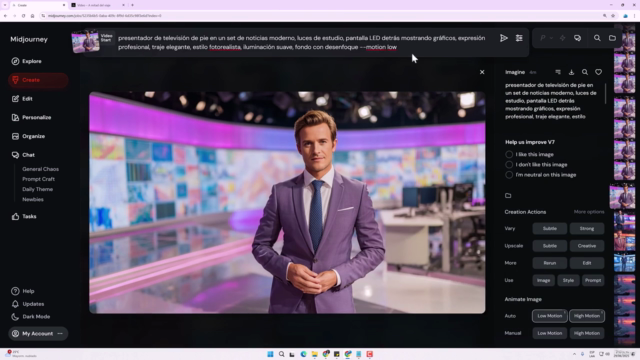Open File Explorer from taskbar
Viewport: 640px width, 360px height.
tap(315, 354)
